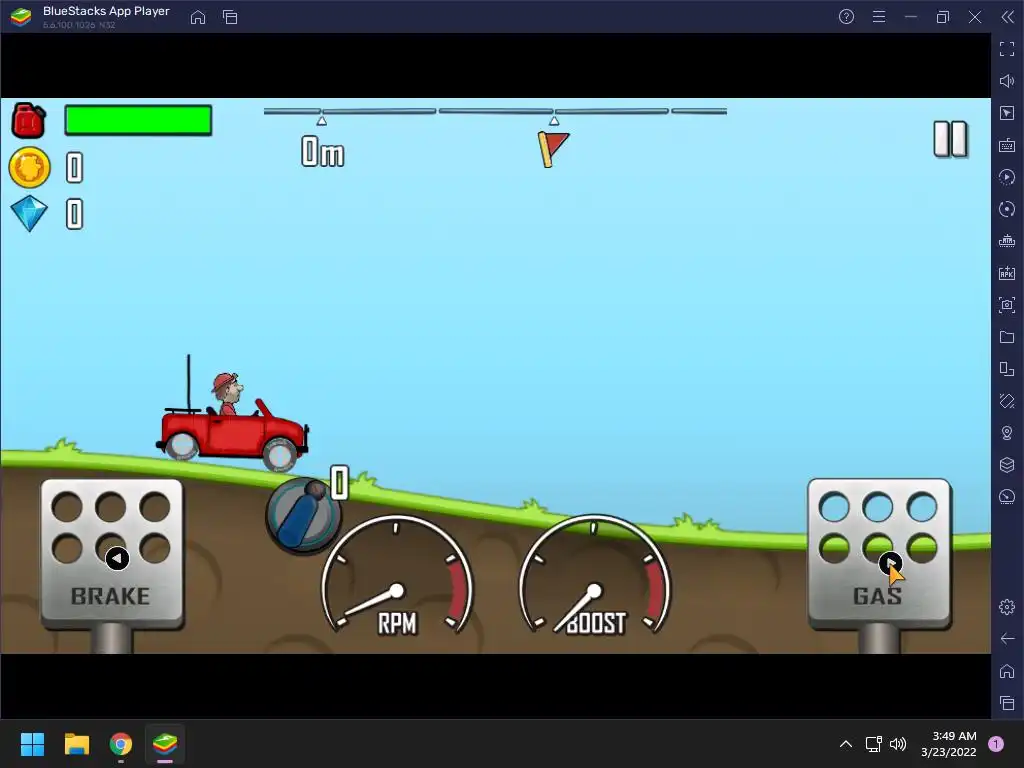Viewport: 1024px width, 768px height.
Task: Open the Windows Start menu
Action: pyautogui.click(x=32, y=744)
